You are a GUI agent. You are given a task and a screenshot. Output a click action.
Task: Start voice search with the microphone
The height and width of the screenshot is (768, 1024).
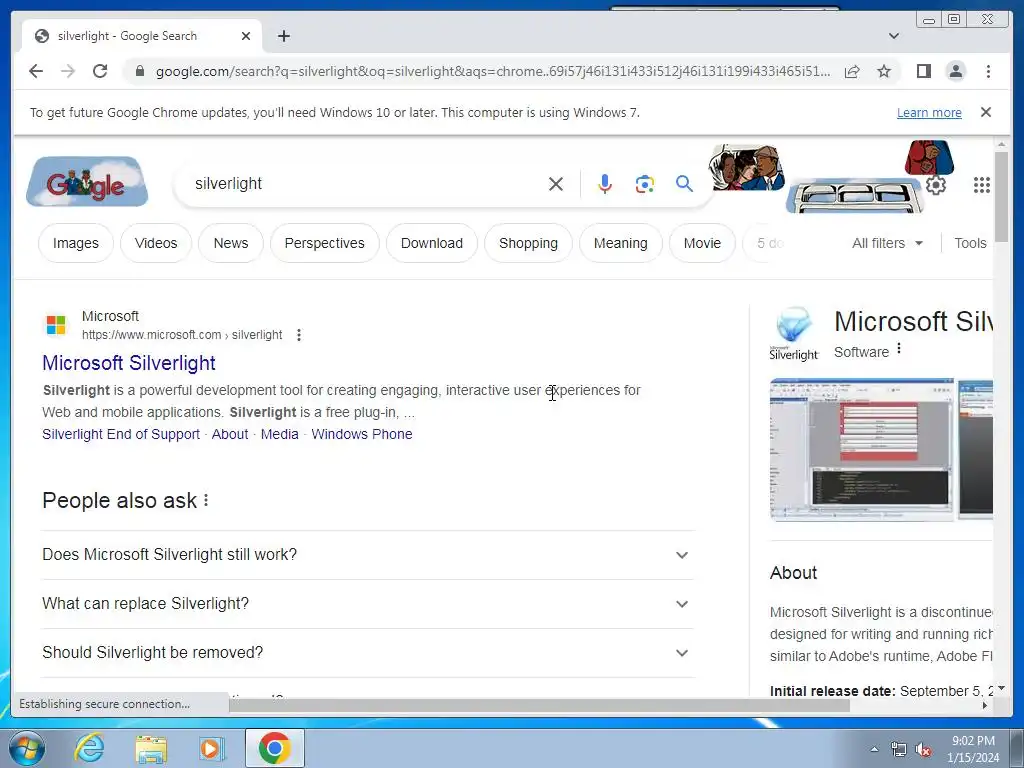(605, 184)
